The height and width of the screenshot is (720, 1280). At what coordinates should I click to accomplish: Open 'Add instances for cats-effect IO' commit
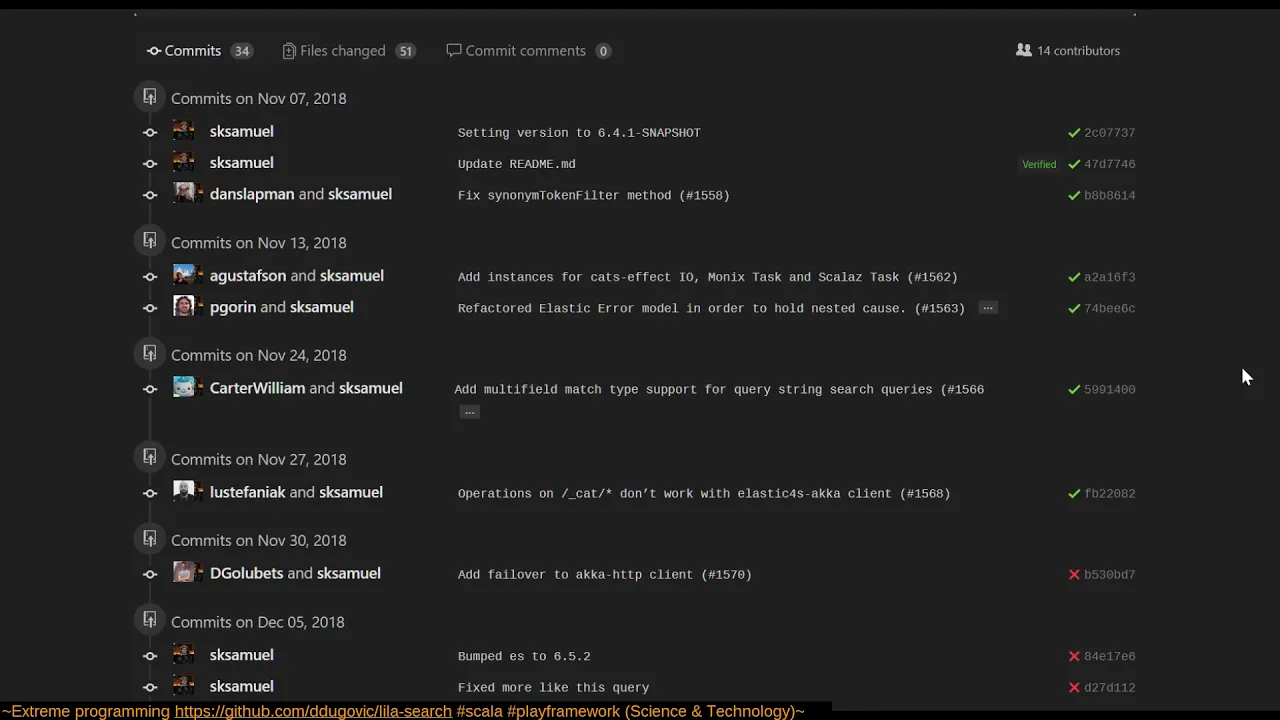[708, 277]
